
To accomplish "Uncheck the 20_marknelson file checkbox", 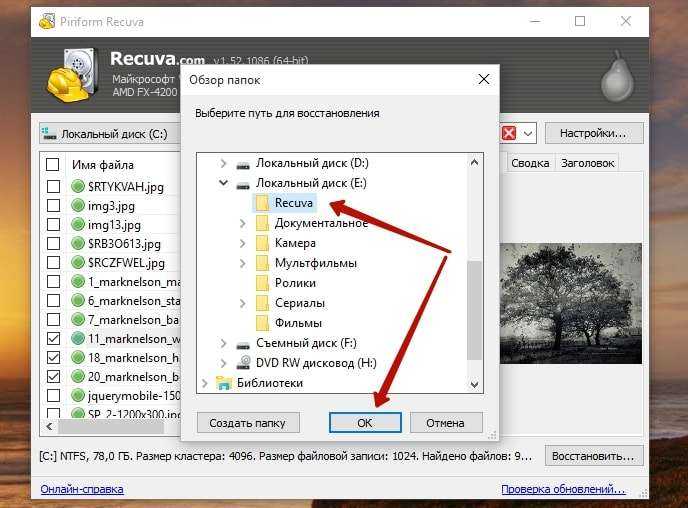I will (x=54, y=376).
